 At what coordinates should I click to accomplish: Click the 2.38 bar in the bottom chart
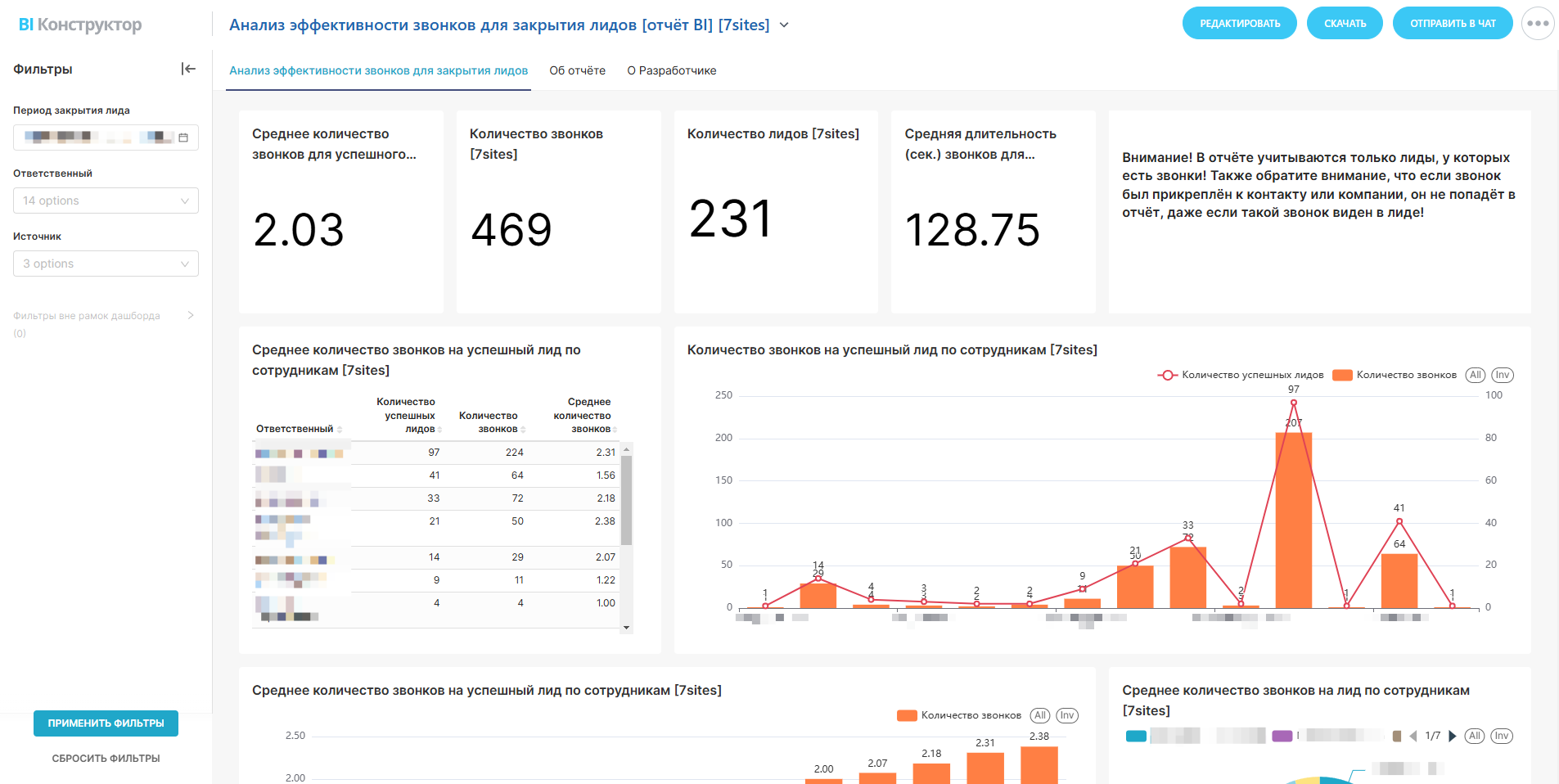1039,765
